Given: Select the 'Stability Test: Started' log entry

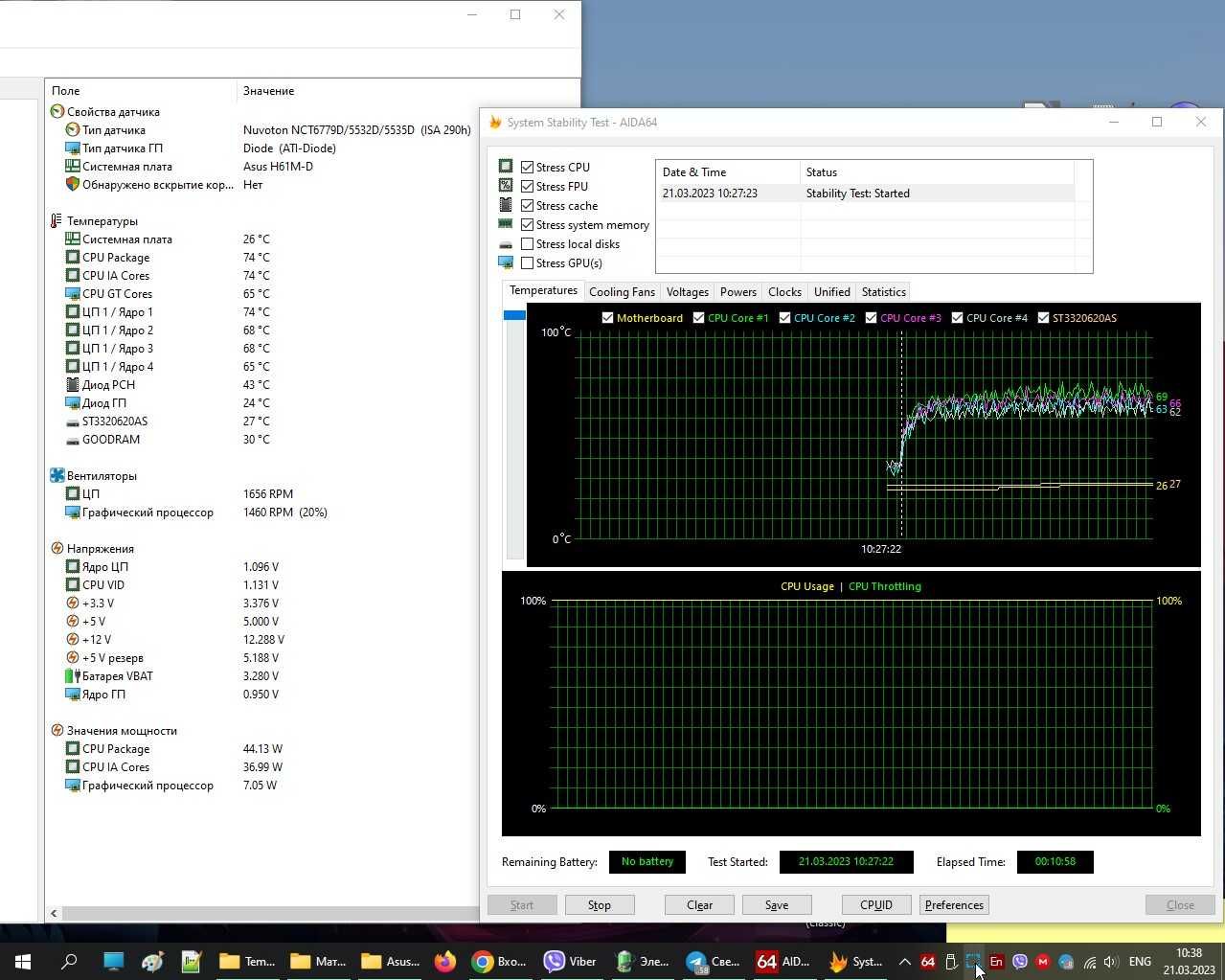Looking at the screenshot, I should 865,193.
